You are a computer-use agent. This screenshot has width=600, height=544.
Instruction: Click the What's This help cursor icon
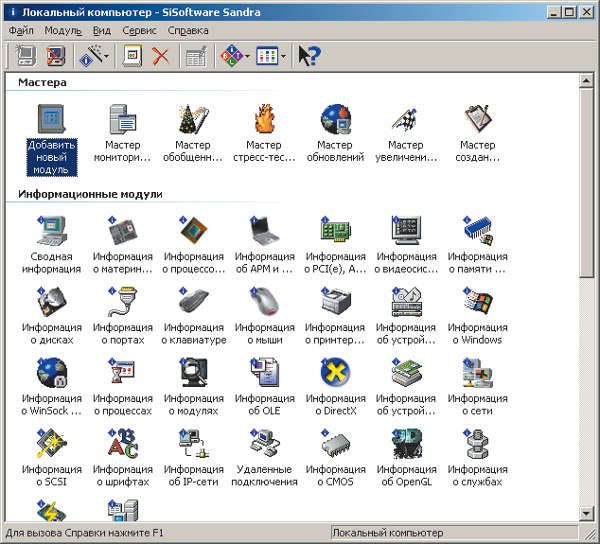click(x=309, y=56)
